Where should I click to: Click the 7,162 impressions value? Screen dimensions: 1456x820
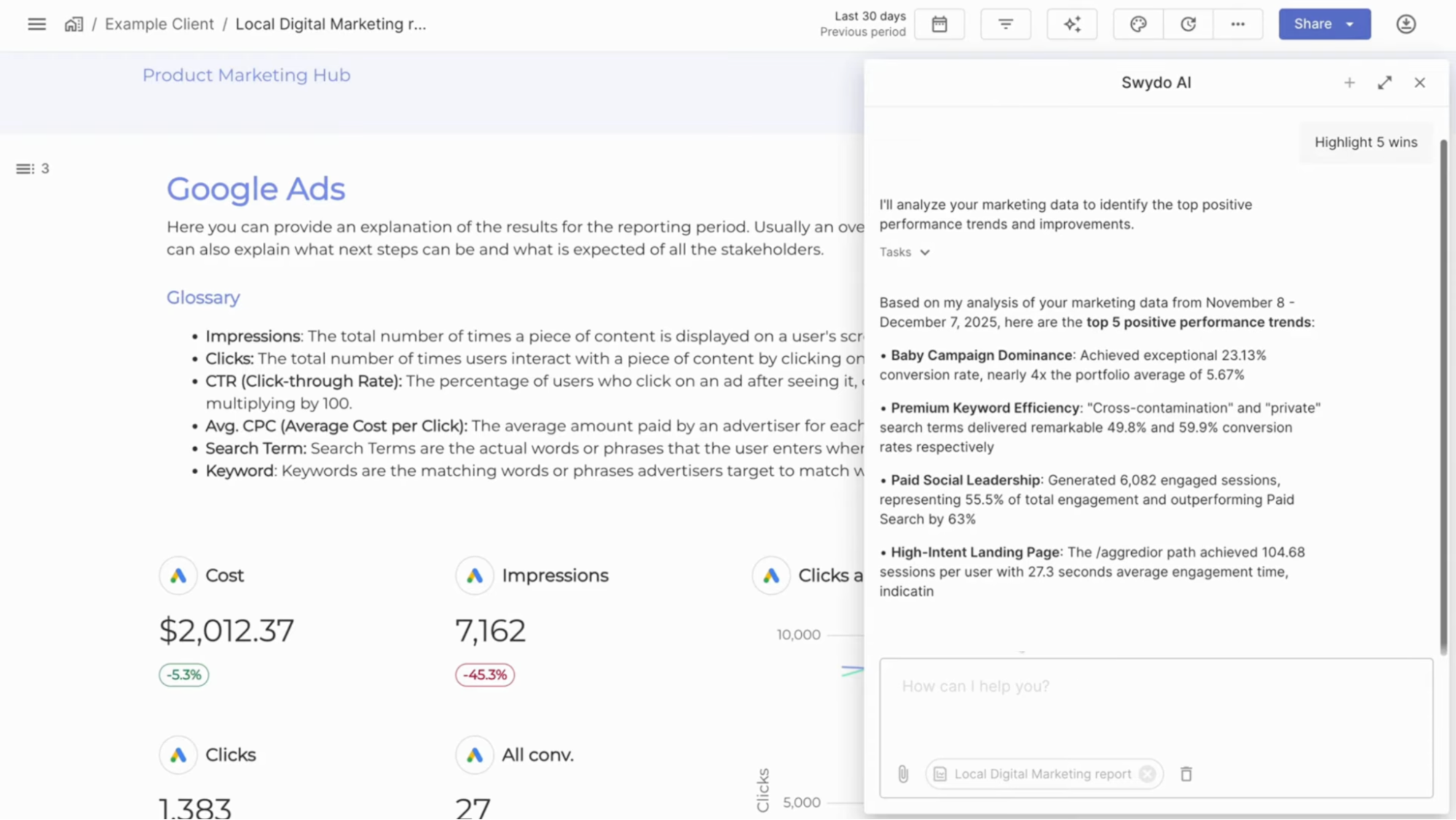(x=490, y=631)
